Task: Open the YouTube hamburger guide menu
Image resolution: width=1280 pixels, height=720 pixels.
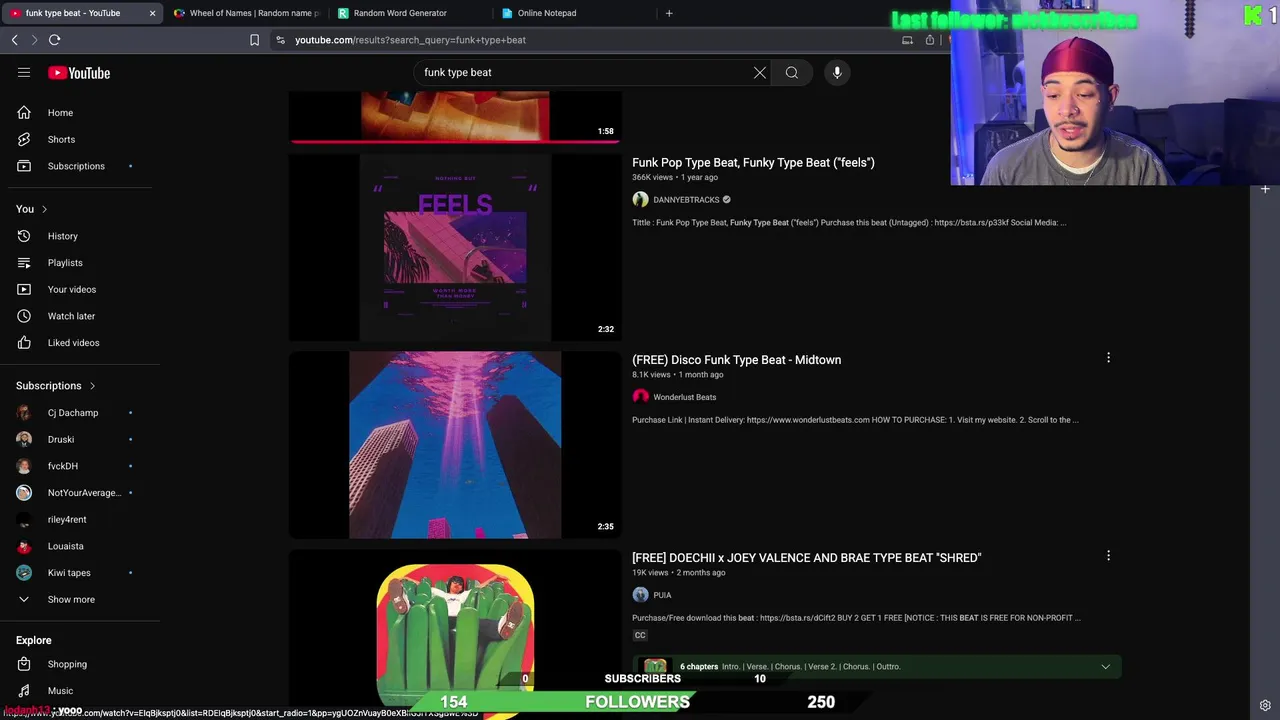Action: pyautogui.click(x=24, y=72)
